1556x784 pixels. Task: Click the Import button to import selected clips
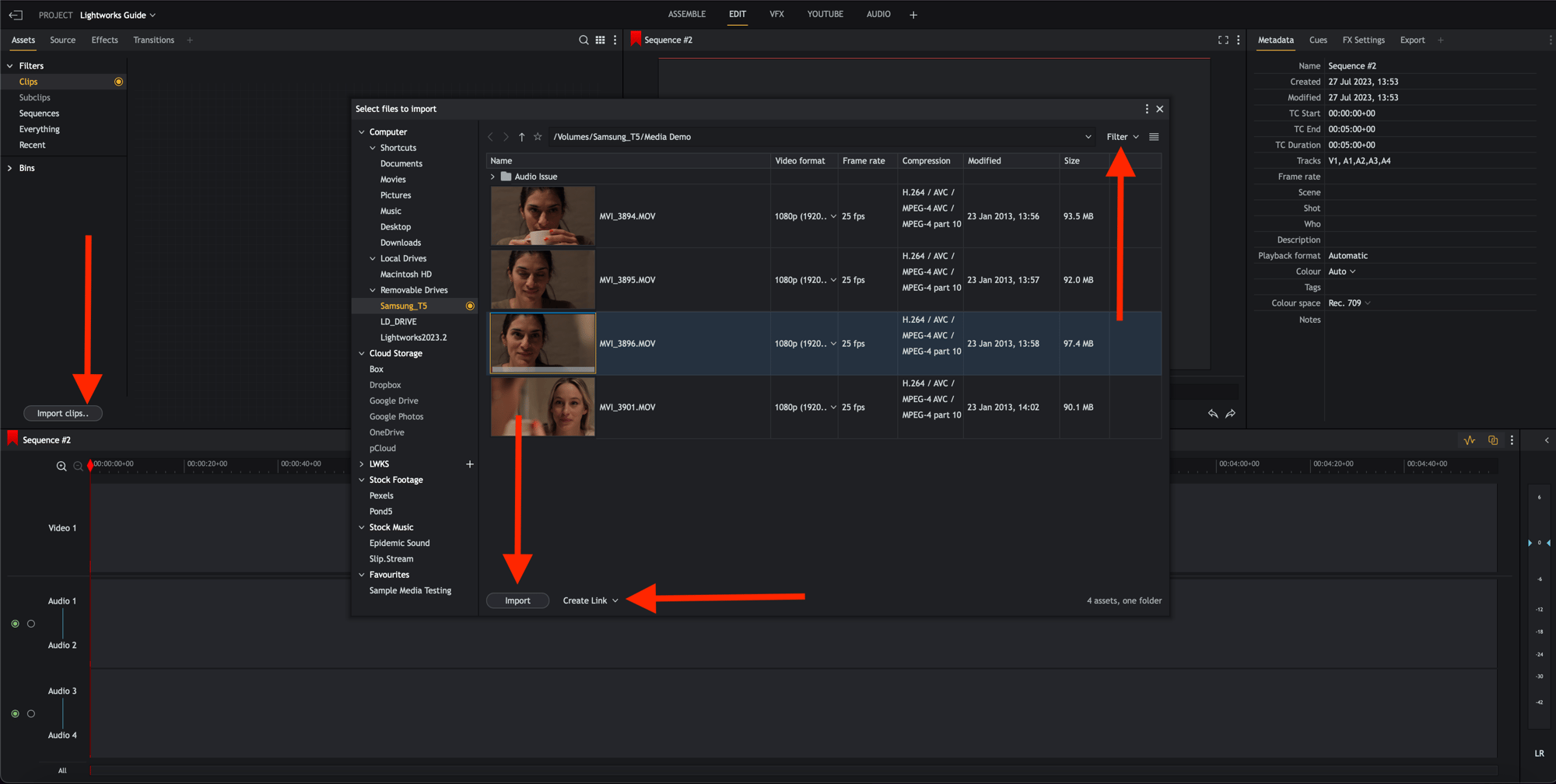(517, 600)
